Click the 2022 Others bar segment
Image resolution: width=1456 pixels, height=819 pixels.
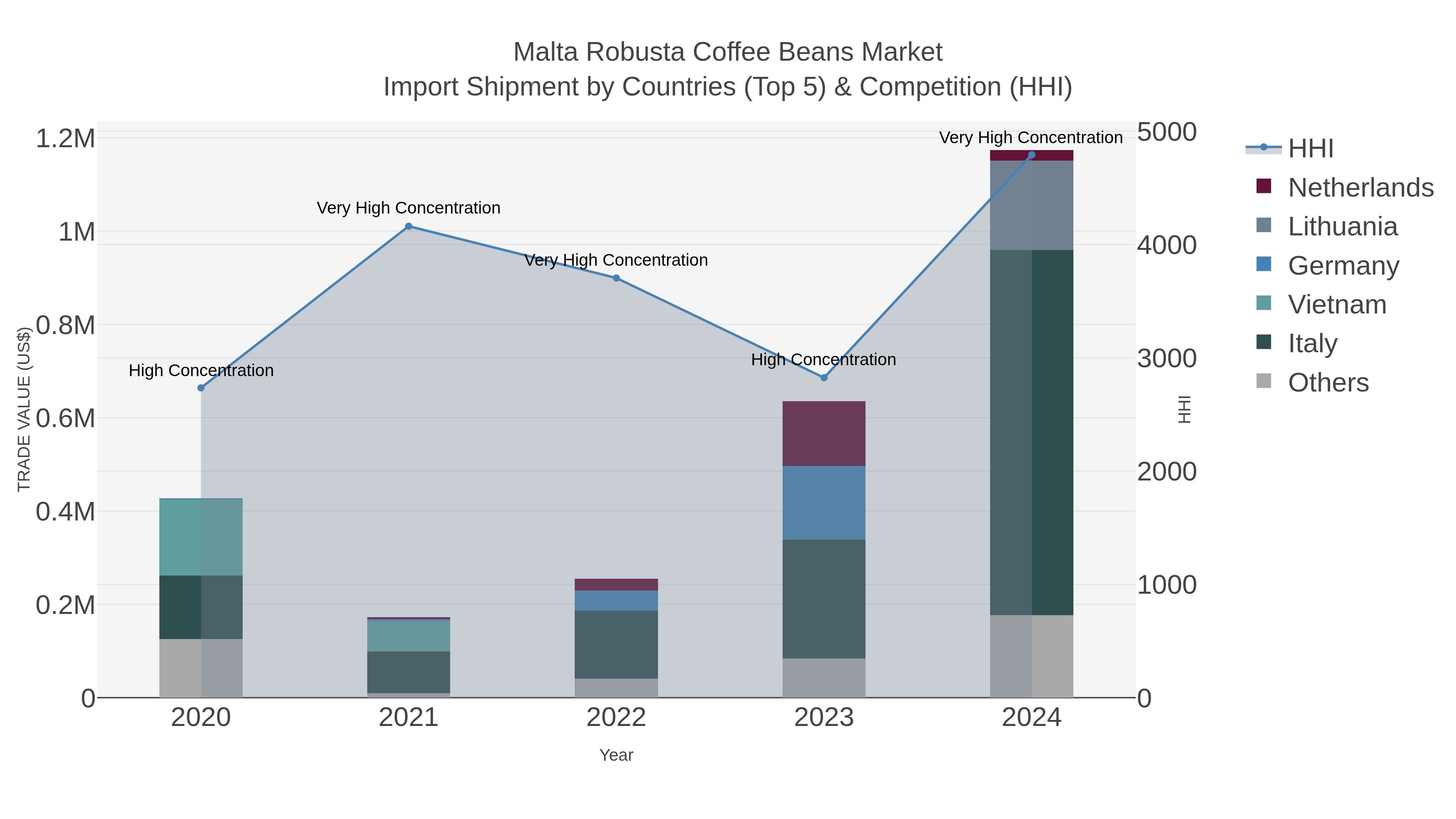[x=616, y=688]
